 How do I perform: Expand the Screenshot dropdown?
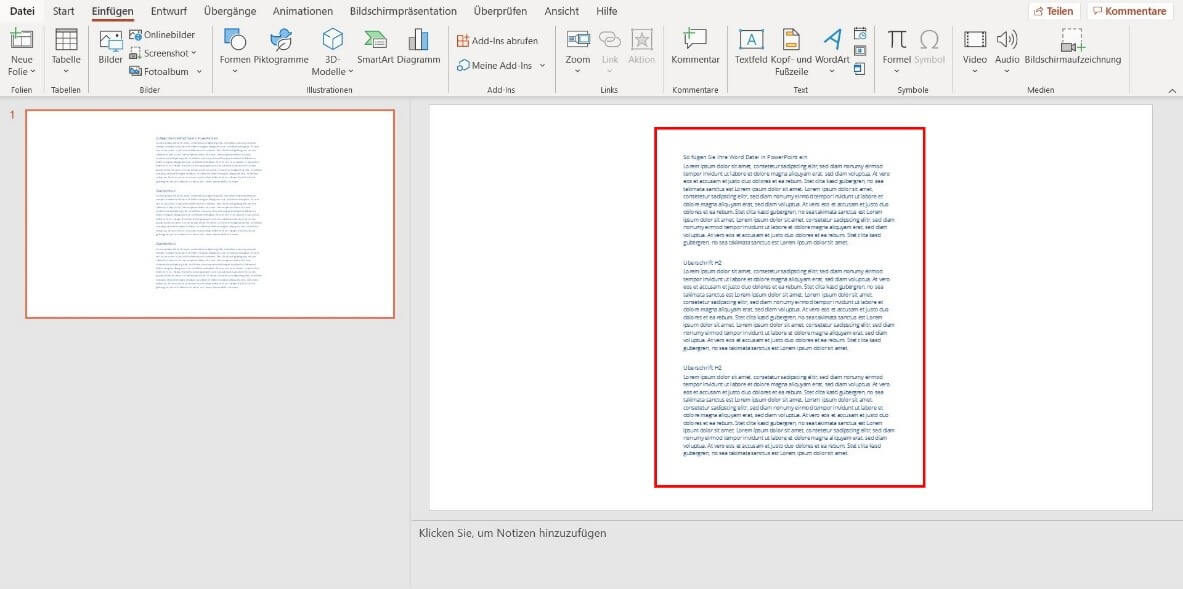pyautogui.click(x=194, y=53)
